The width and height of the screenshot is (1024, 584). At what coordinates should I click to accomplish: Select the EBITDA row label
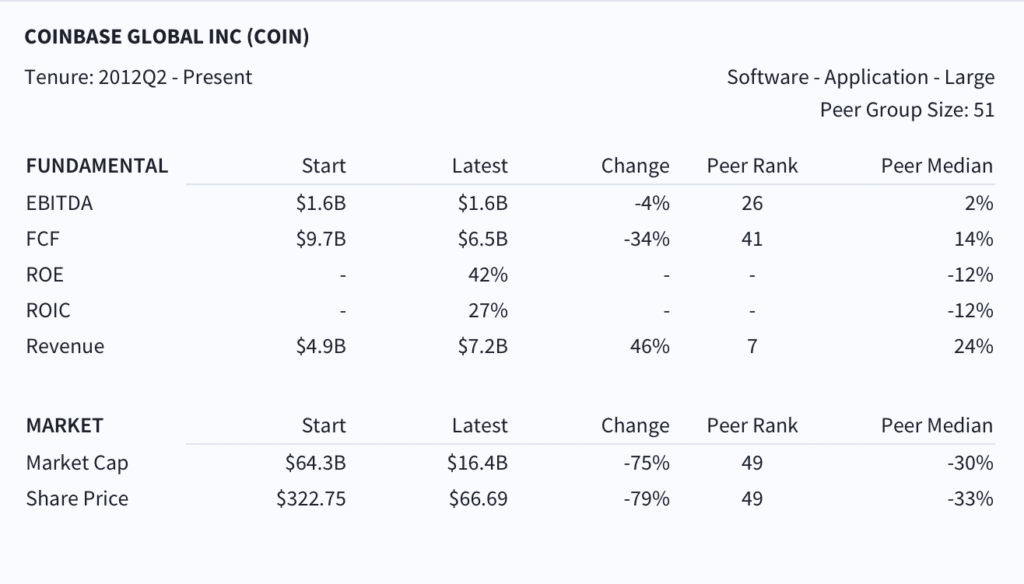pyautogui.click(x=59, y=203)
